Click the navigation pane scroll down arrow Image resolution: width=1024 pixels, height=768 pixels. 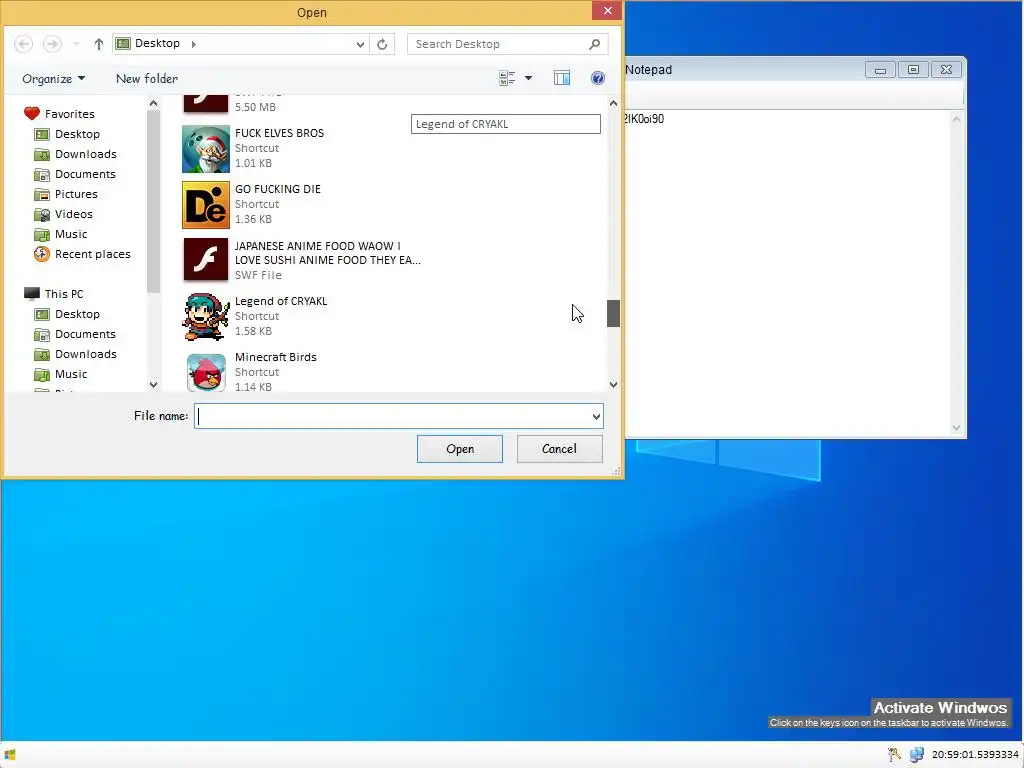pos(153,385)
